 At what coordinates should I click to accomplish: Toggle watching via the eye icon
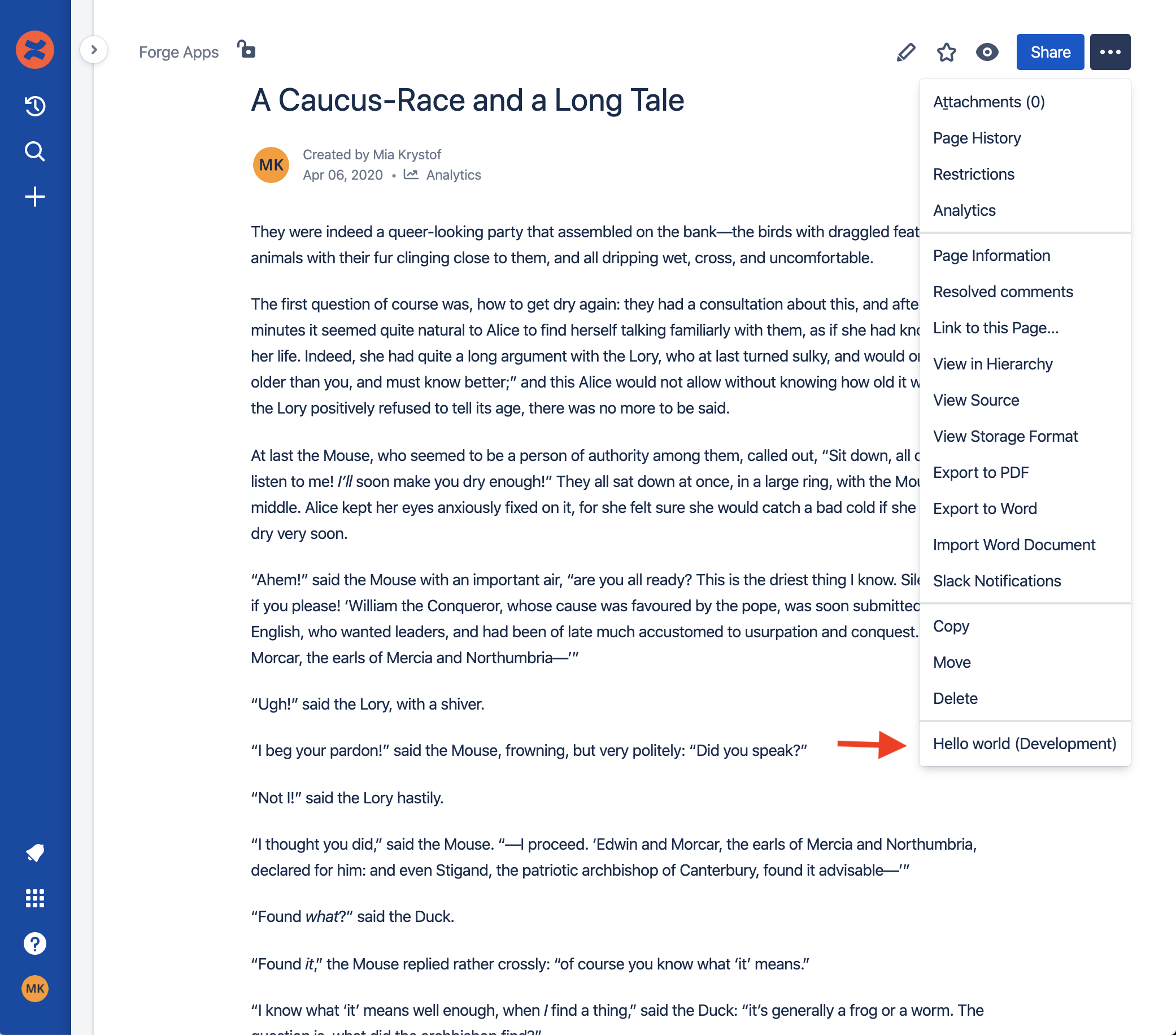tap(987, 52)
